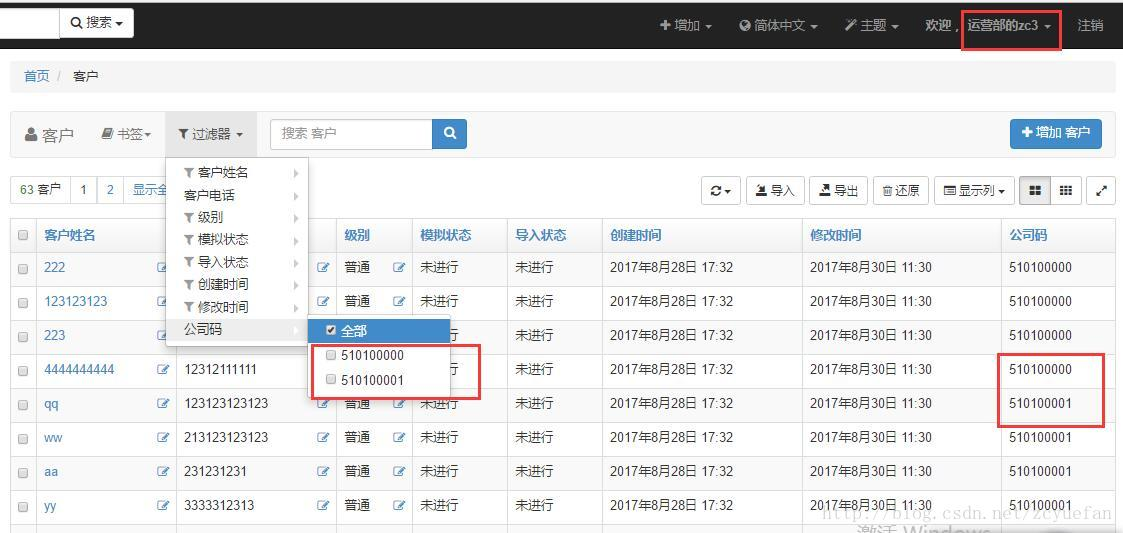The image size is (1123, 533).
Task: Open the 主题 theme dropdown
Action: (872, 25)
